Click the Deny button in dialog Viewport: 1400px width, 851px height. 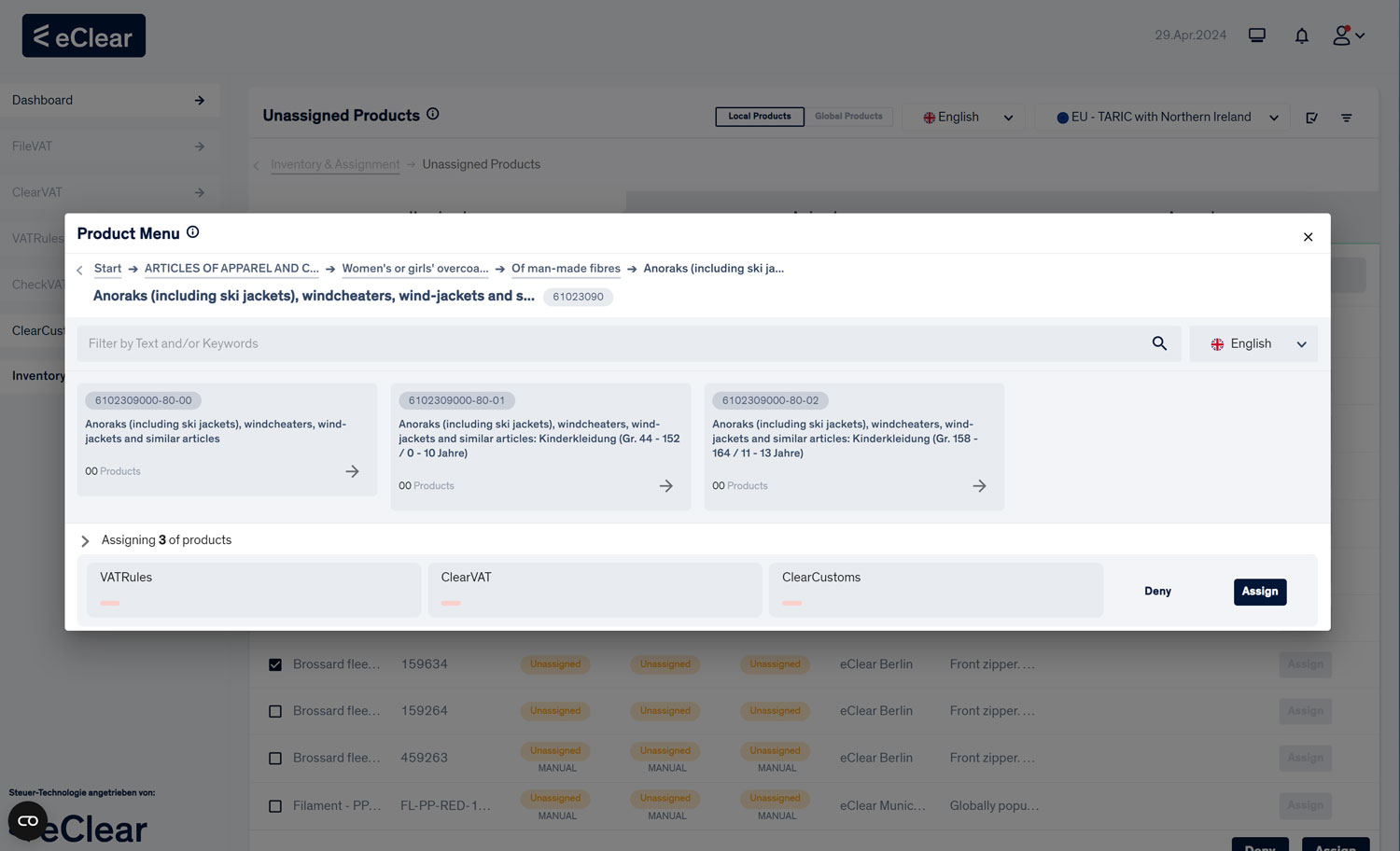coord(1157,592)
